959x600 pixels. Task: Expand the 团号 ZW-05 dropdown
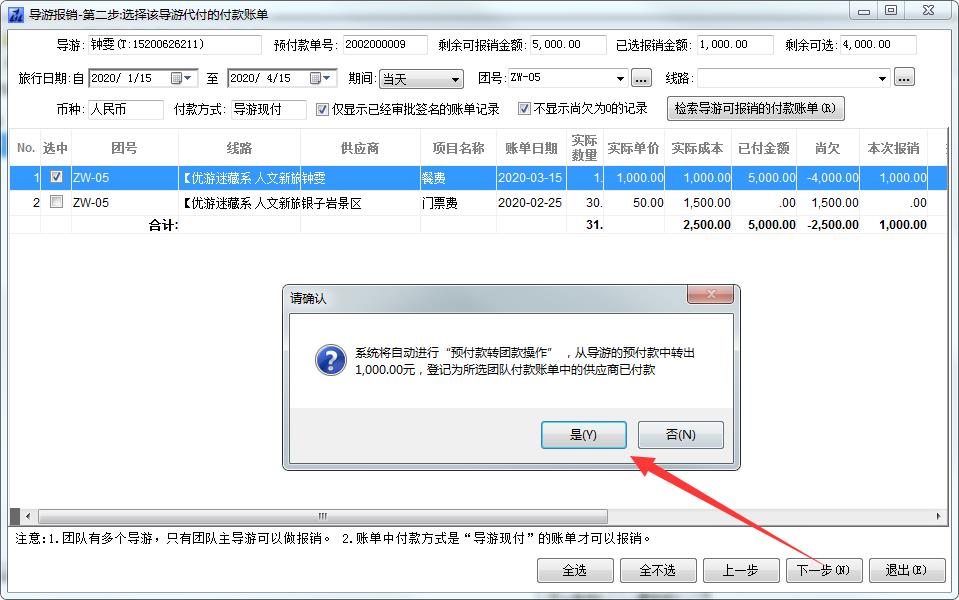(620, 78)
